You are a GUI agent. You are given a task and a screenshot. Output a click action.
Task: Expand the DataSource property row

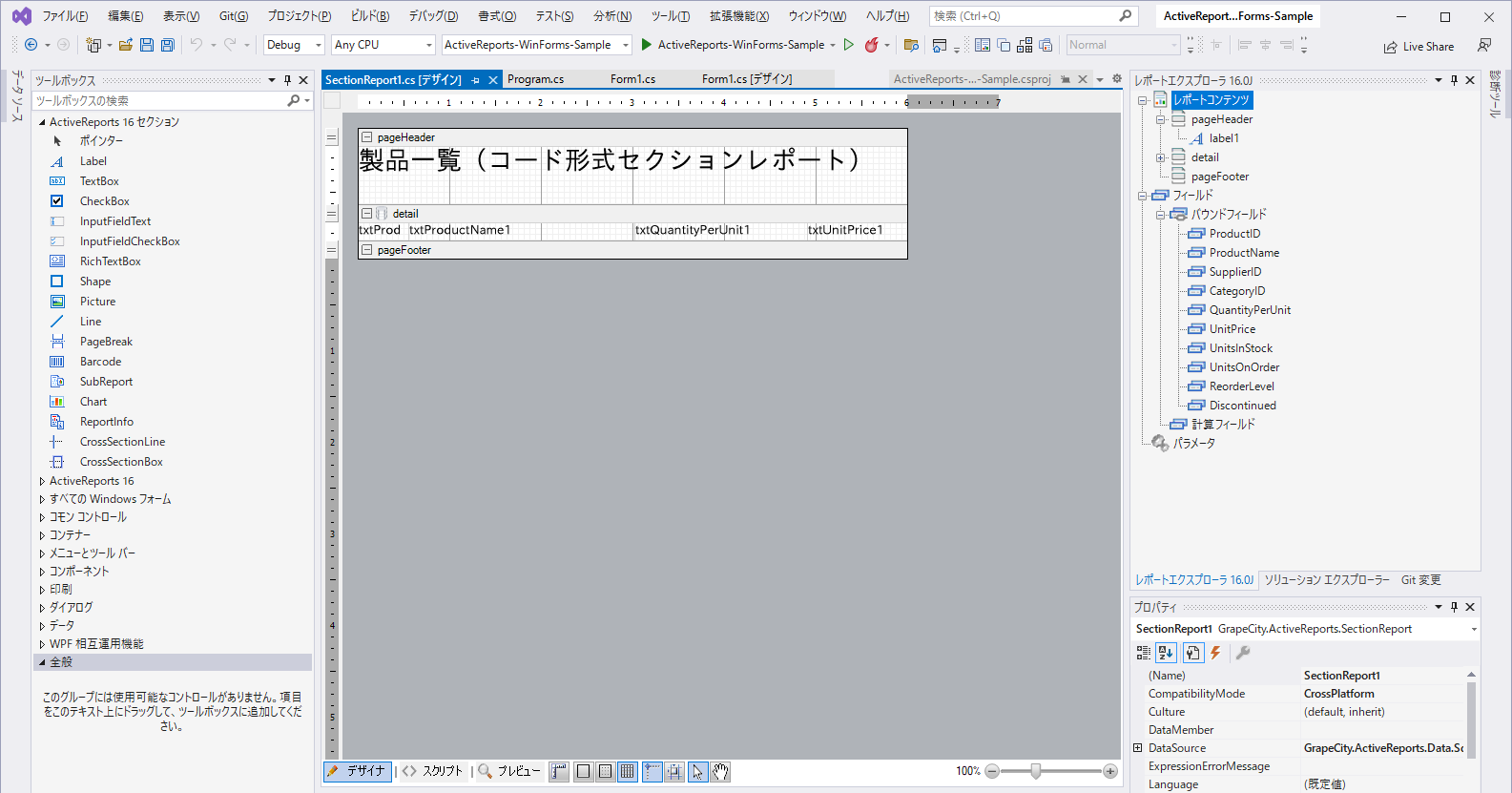pyautogui.click(x=1137, y=748)
